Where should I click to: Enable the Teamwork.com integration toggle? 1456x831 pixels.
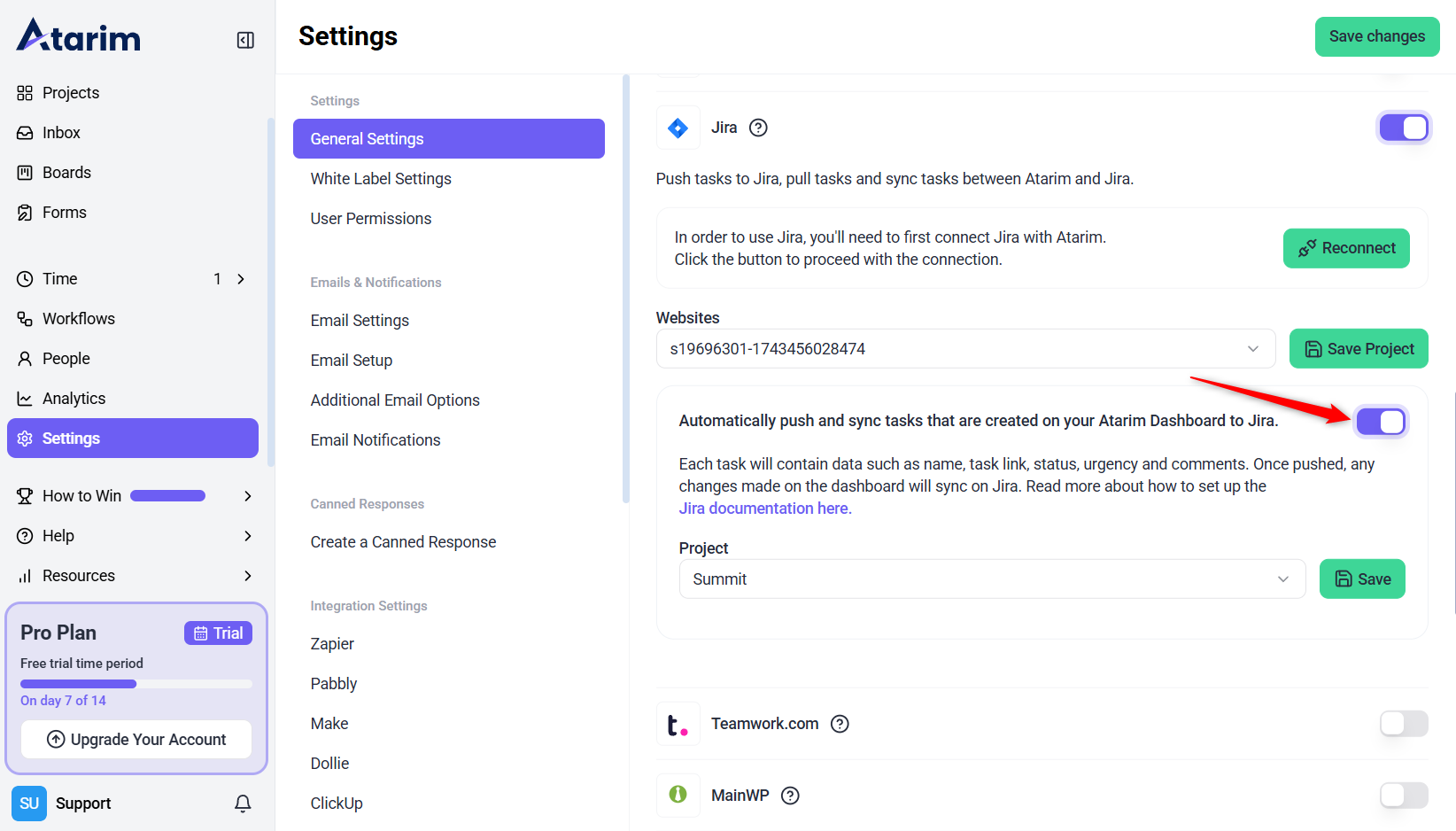(x=1403, y=724)
